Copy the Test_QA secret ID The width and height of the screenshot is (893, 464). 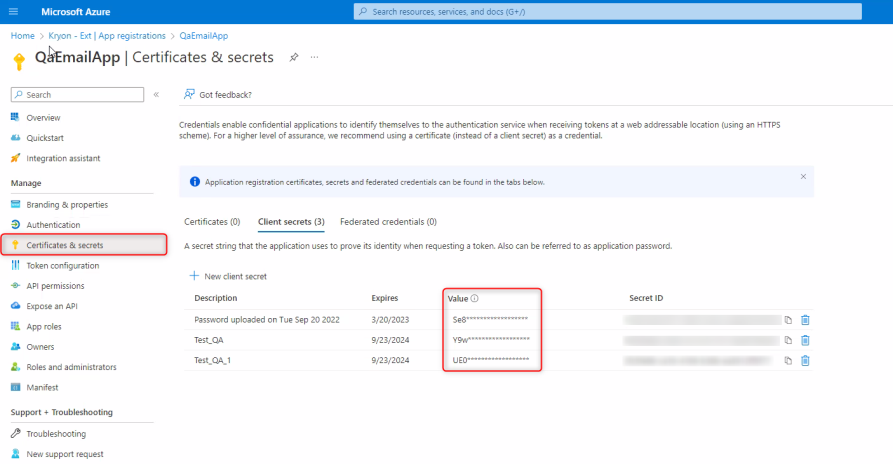[788, 340]
